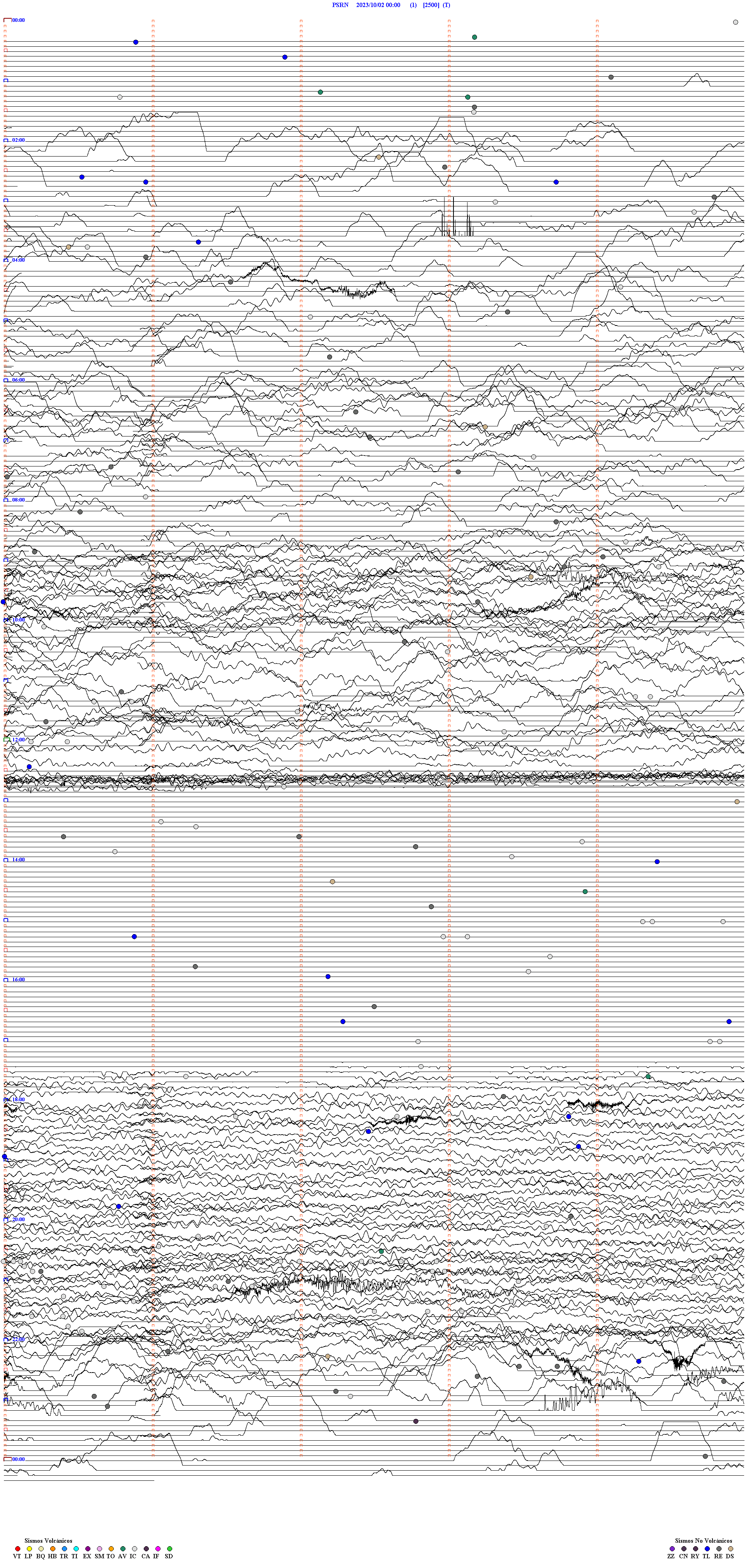Screen dimensions: 748x1568
Task: Click the yellow LP legend marker
Action: 29,1549
